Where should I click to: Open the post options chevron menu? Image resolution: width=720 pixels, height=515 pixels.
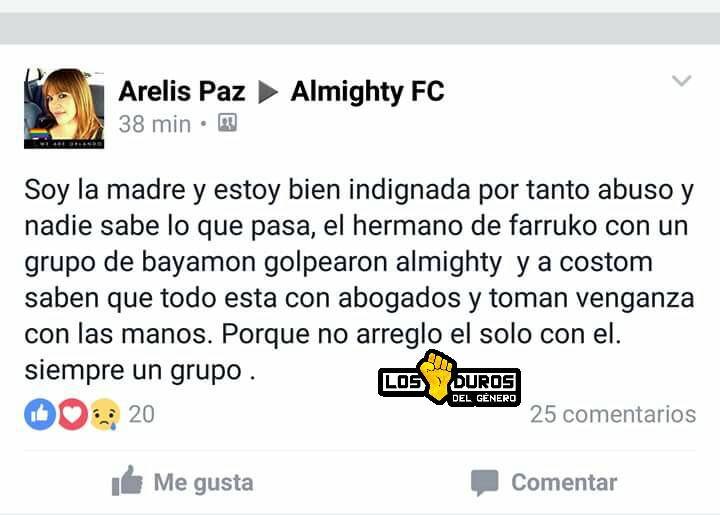681,81
